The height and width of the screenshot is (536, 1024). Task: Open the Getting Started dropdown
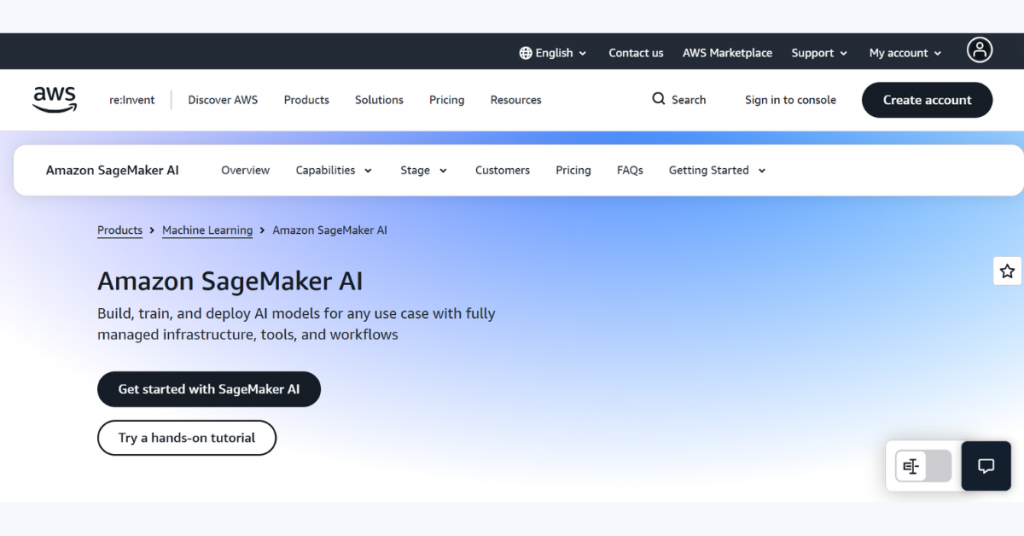(x=717, y=170)
